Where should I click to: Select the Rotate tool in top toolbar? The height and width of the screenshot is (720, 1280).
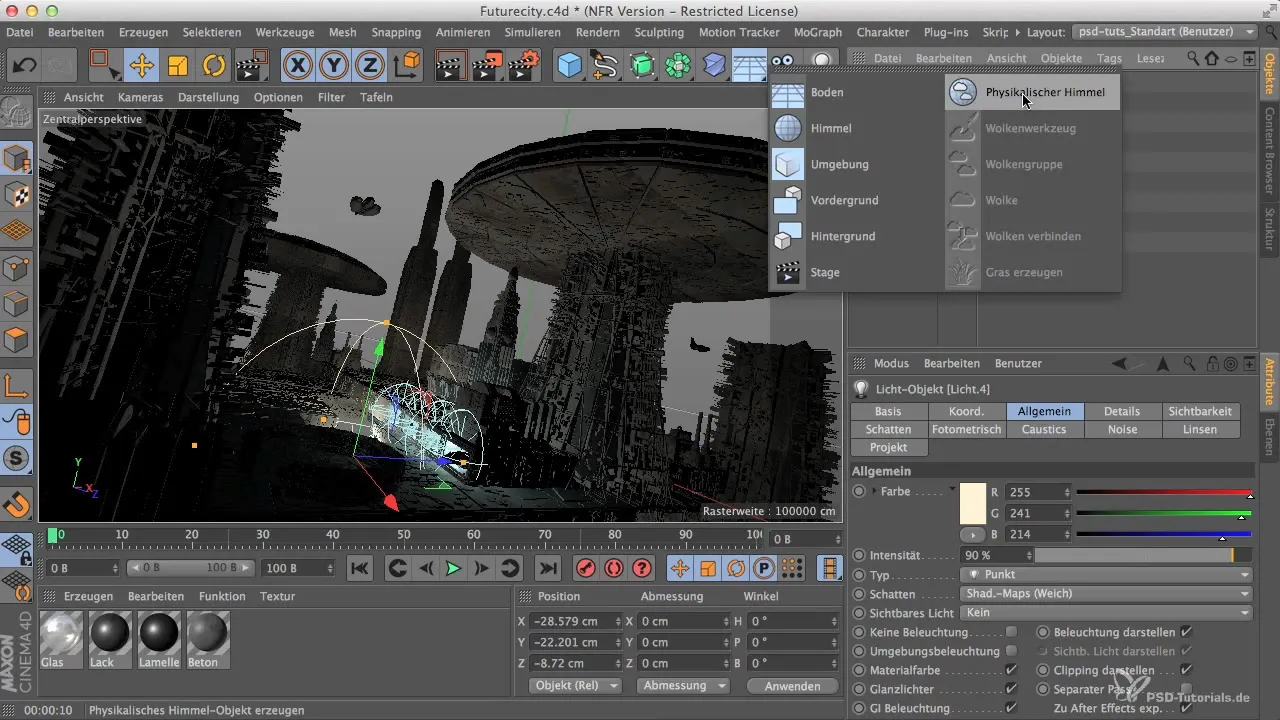[x=213, y=66]
